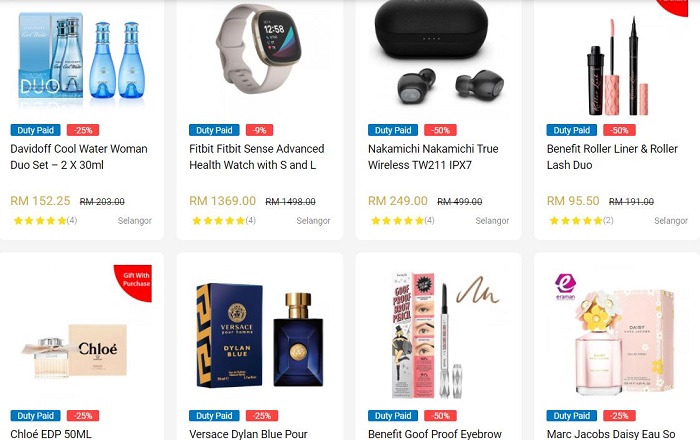Click the -50% badge on Nakamichi earbuds

(x=440, y=130)
